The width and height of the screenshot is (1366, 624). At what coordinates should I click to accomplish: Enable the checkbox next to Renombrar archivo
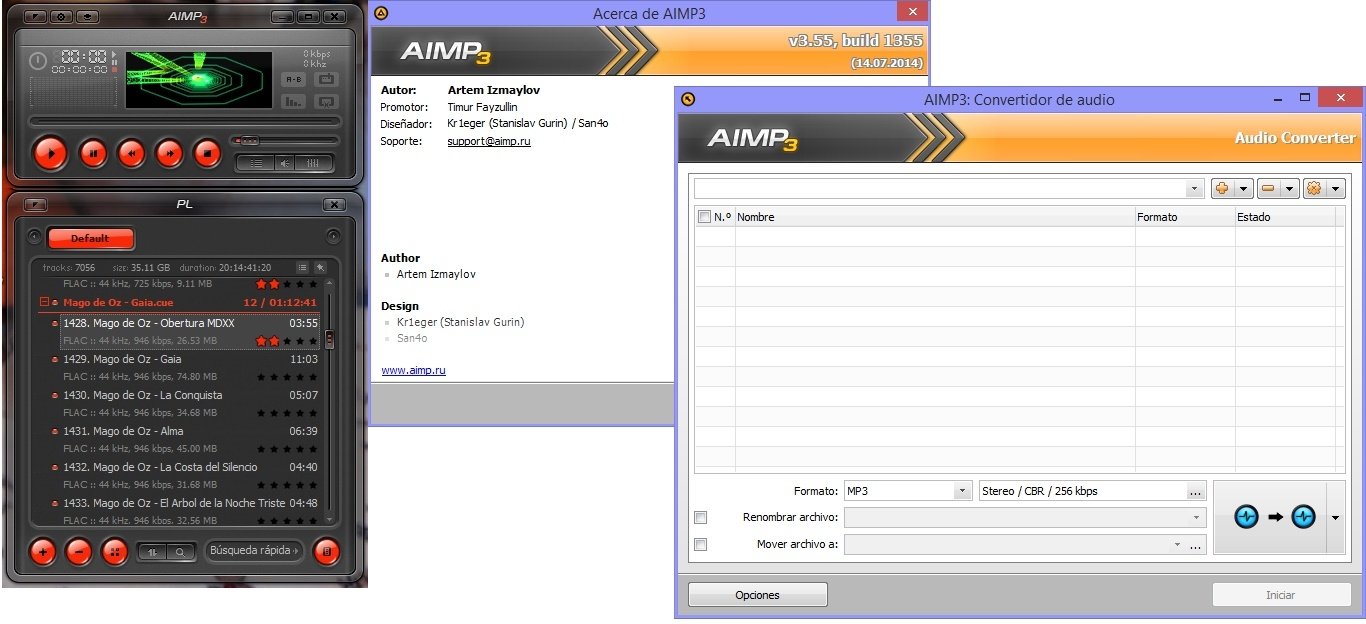tap(700, 517)
